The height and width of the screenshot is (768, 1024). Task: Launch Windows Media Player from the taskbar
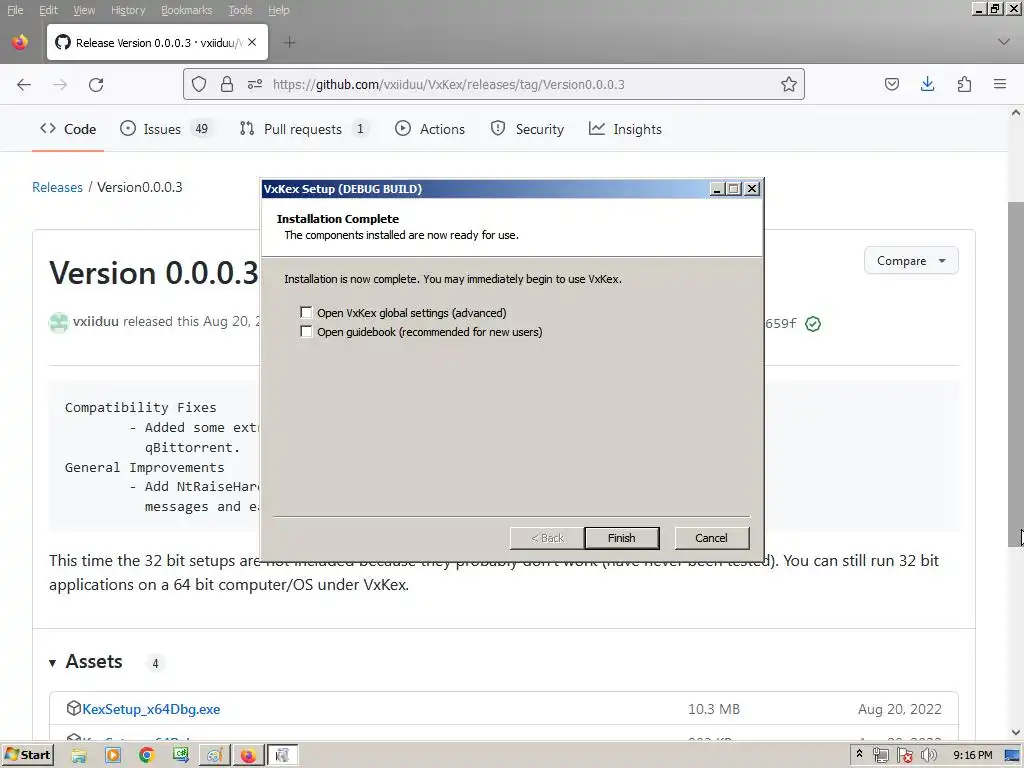[x=113, y=756]
